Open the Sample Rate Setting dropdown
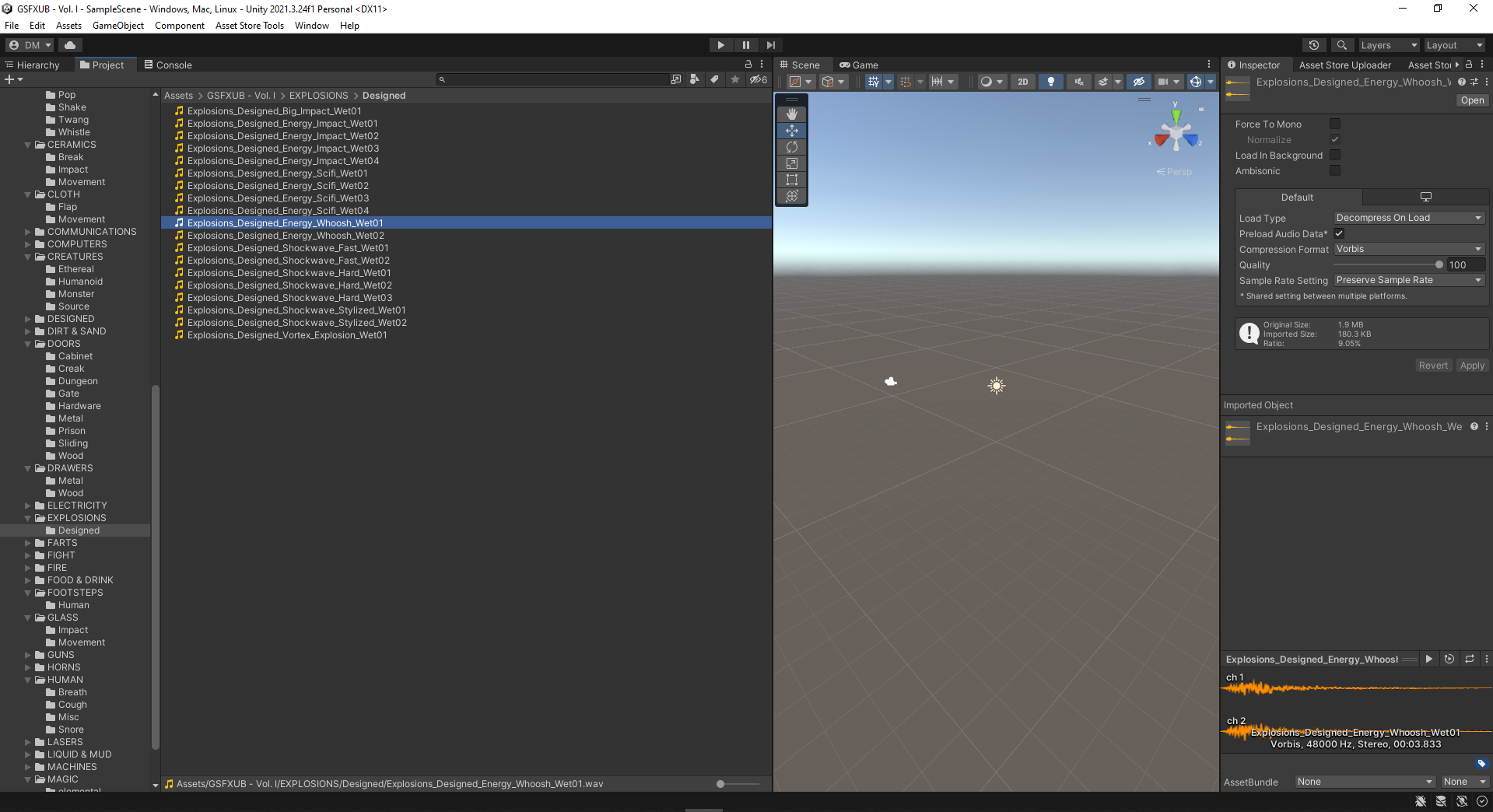The image size is (1493, 812). click(x=1409, y=280)
